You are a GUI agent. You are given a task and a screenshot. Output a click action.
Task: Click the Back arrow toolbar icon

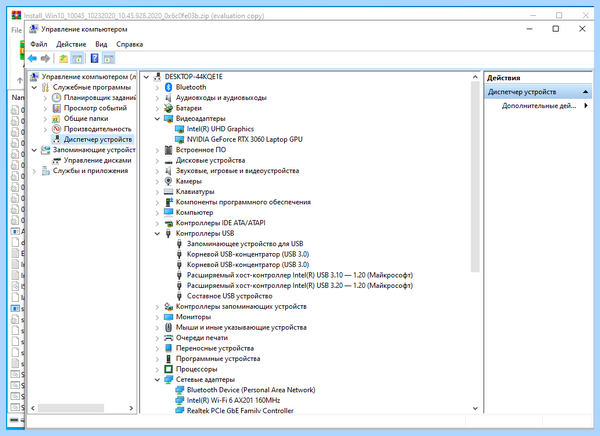coord(32,59)
